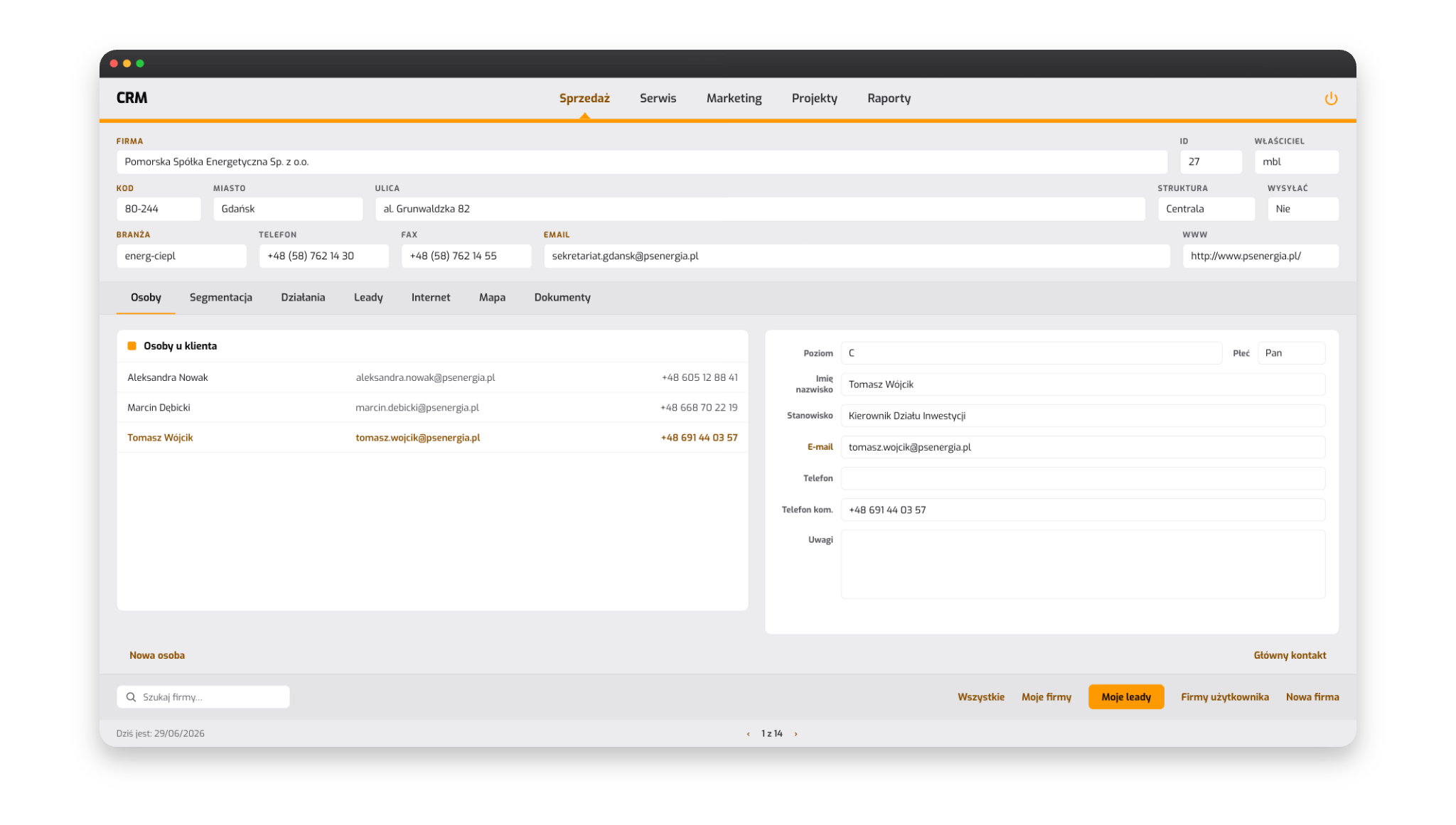The image size is (1456, 825).
Task: Open the Marketing menu
Action: (734, 98)
